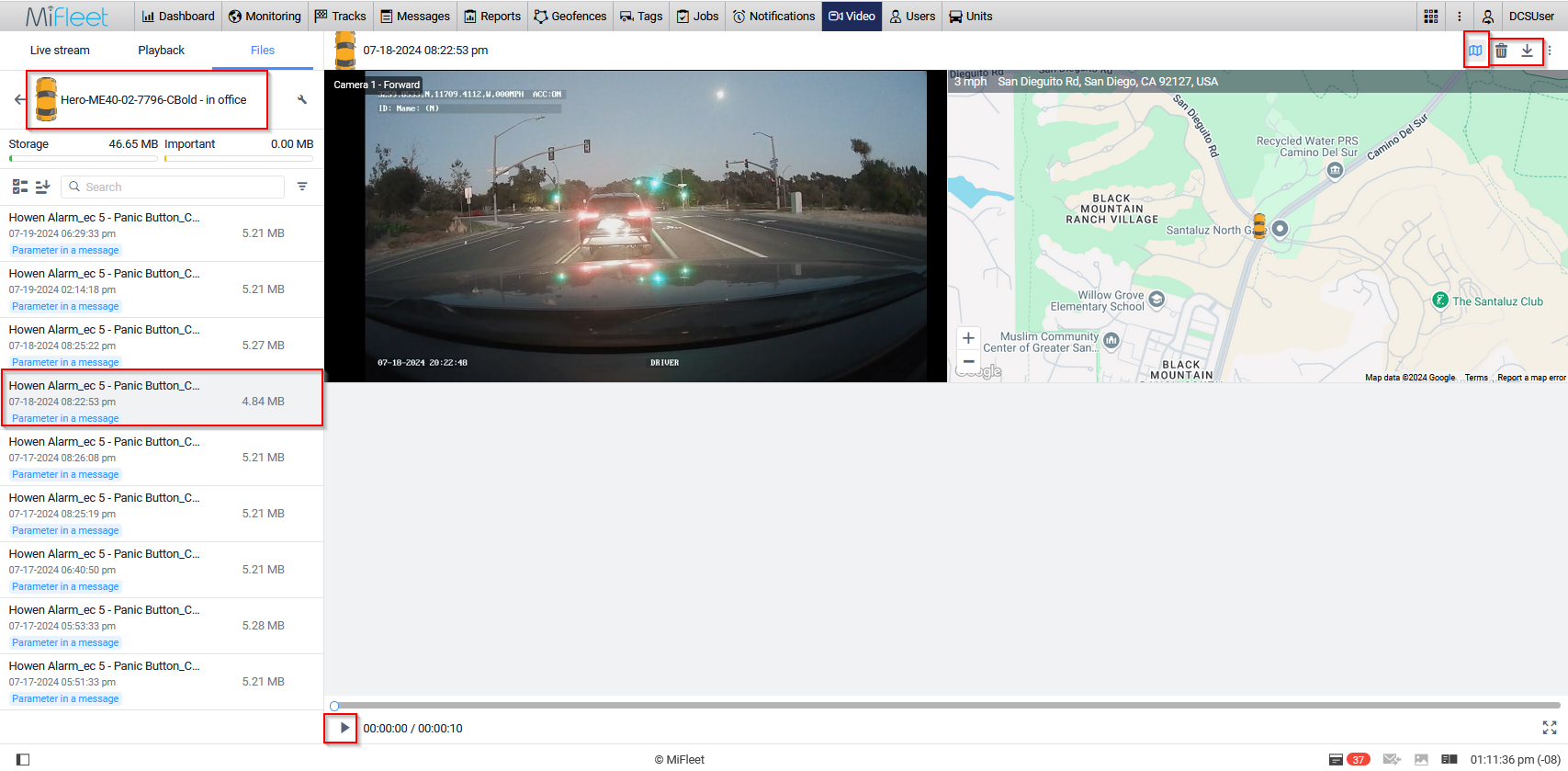Image resolution: width=1568 pixels, height=771 pixels.
Task: Click 'Parameter in a message' tag for 06:29:33 pm file
Action: tap(65, 250)
